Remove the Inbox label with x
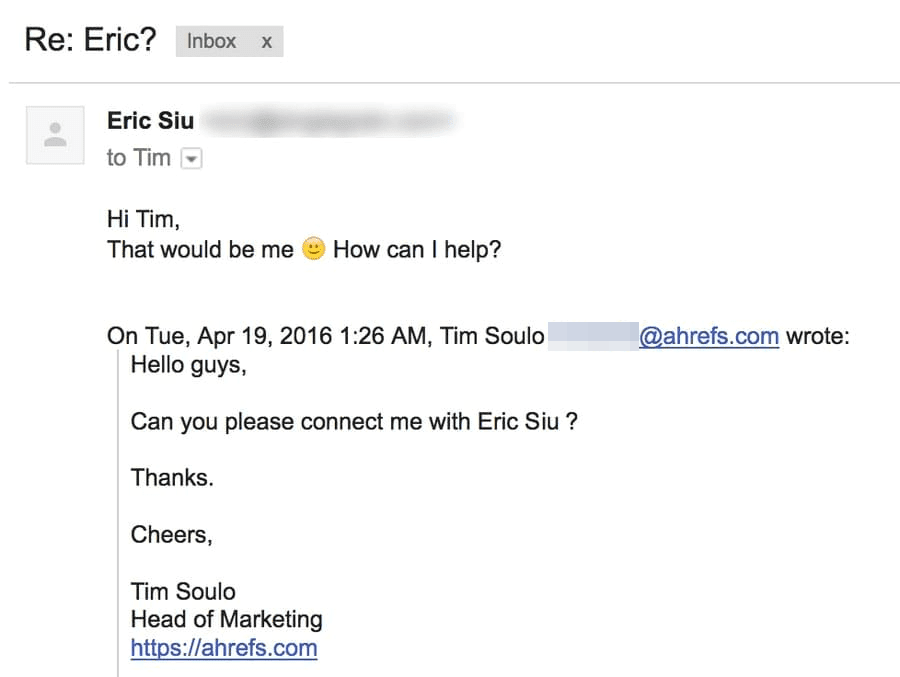Viewport: 900px width, 677px height. (x=266, y=42)
